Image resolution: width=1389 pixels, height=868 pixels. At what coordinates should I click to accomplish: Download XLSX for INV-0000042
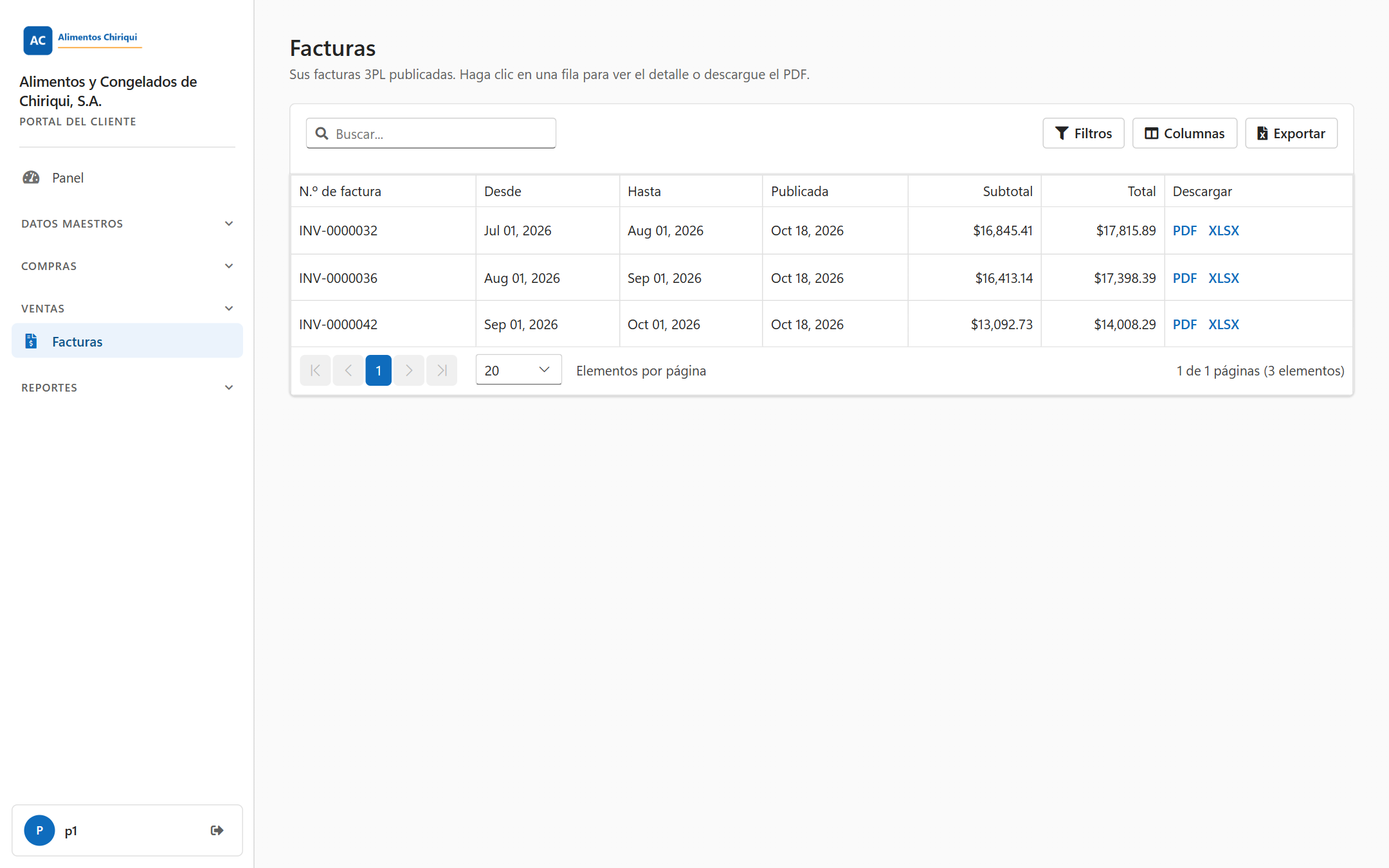(x=1224, y=324)
